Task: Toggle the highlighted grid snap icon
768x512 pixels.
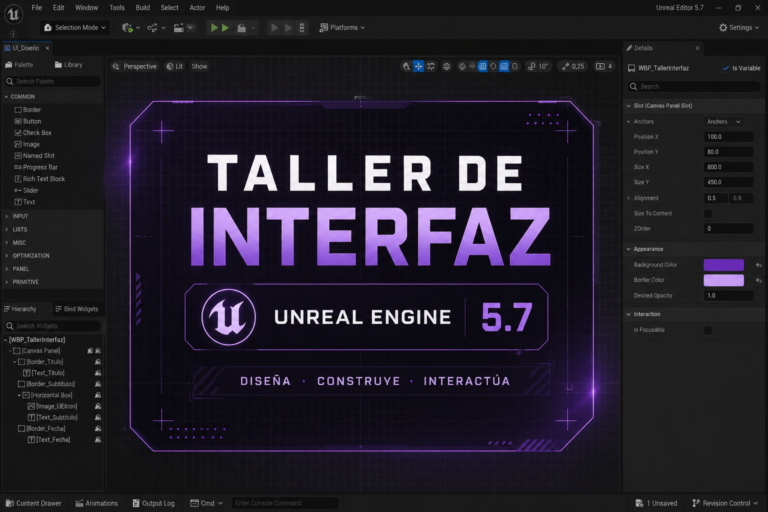Action: (x=482, y=66)
